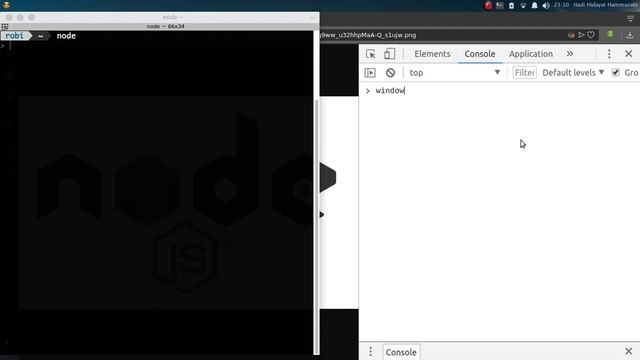Viewport: 640px width, 360px height.
Task: Open the drawer three-dot menu
Action: click(x=371, y=351)
